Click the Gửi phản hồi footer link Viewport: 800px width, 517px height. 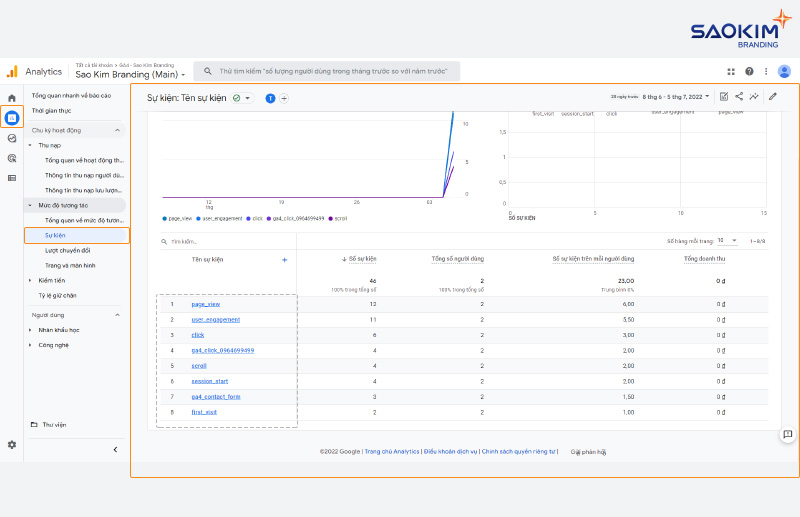(588, 452)
